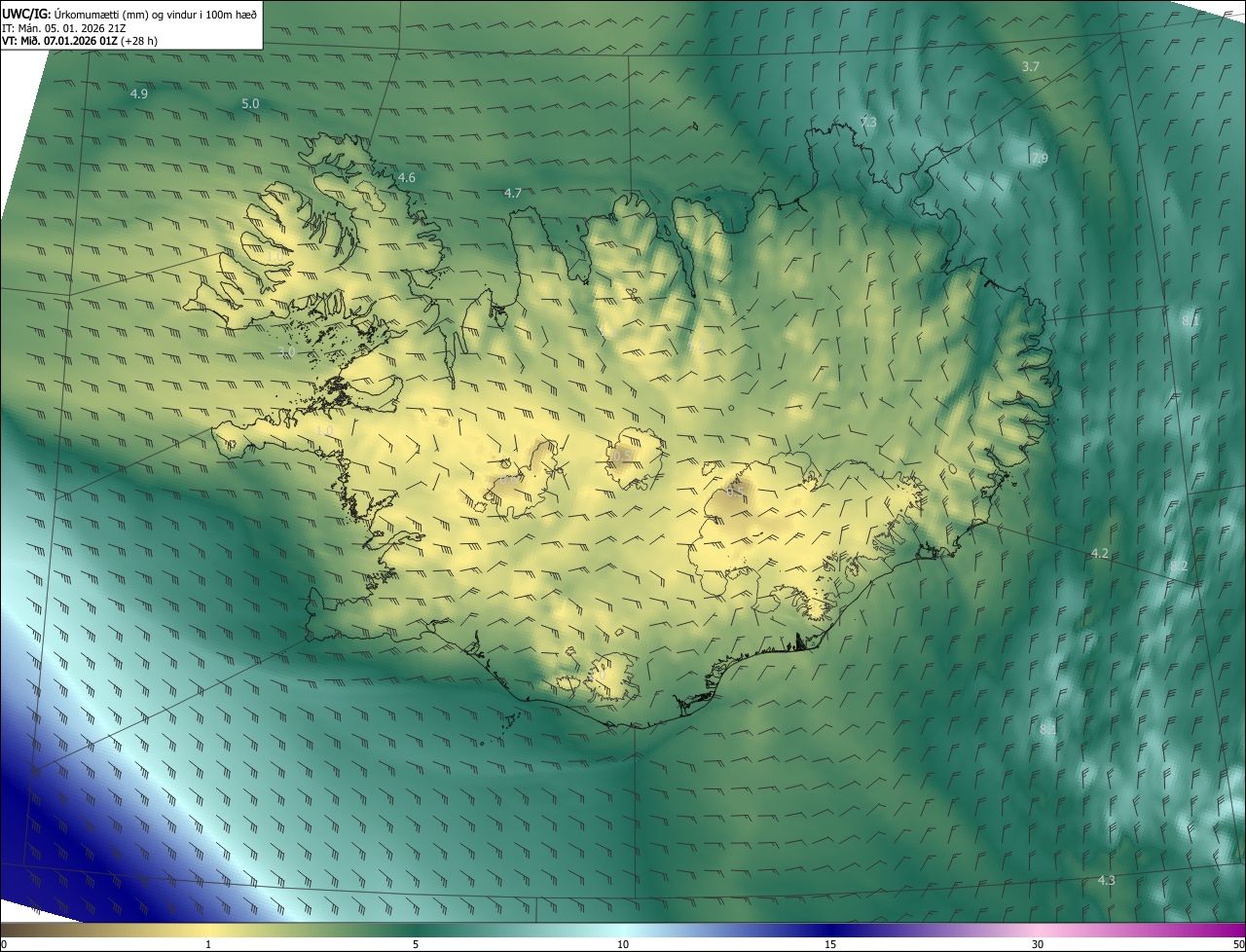Click the 4.7 value label off north coast
The image size is (1246, 952).
pyautogui.click(x=513, y=193)
